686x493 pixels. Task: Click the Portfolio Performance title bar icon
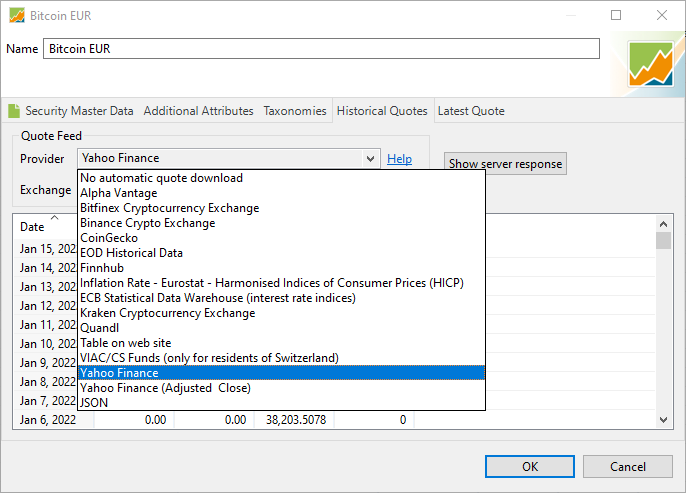(17, 15)
